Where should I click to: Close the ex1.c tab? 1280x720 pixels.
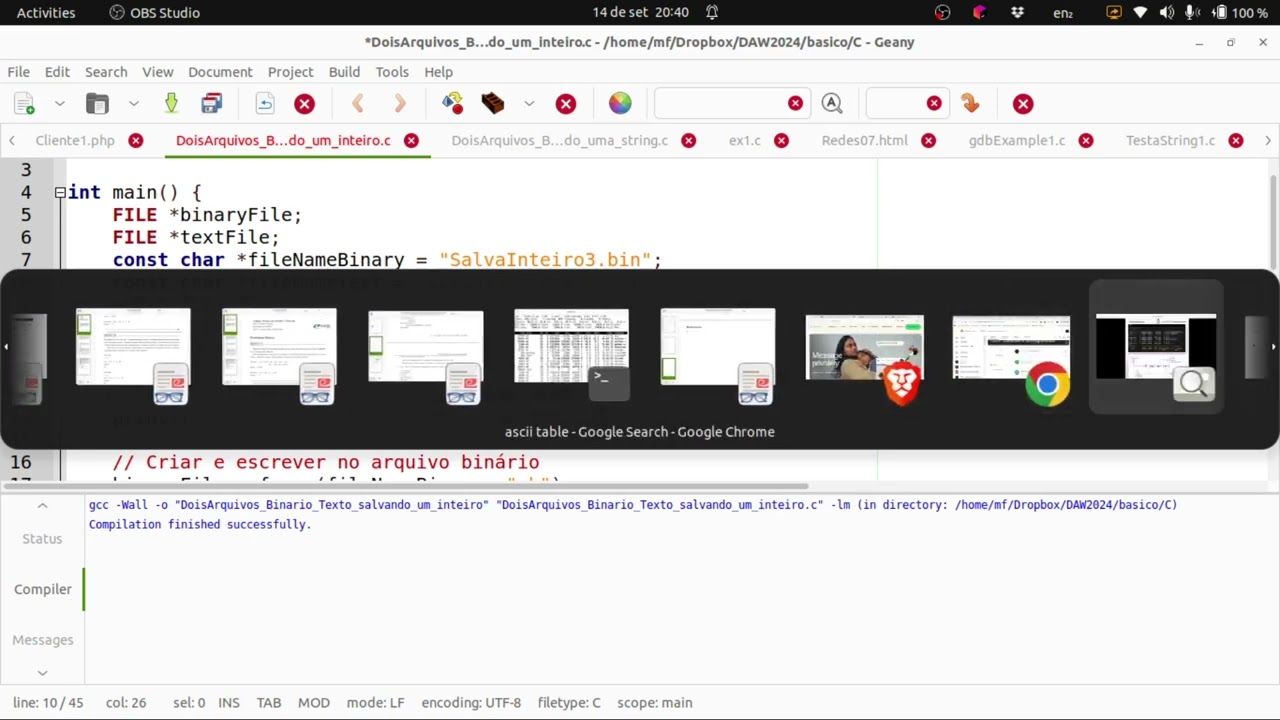coord(782,140)
